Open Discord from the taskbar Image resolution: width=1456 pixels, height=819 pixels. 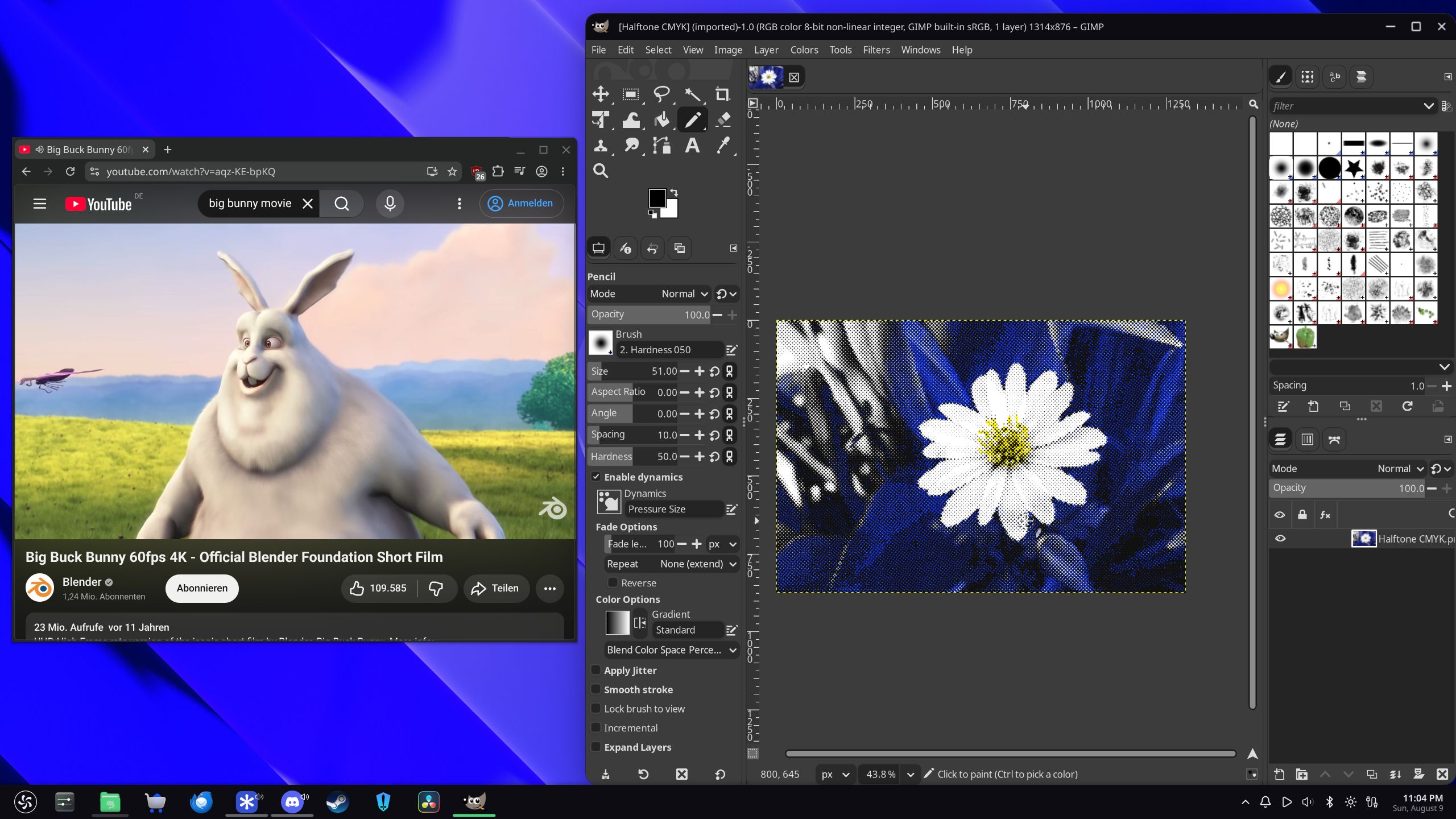(292, 802)
